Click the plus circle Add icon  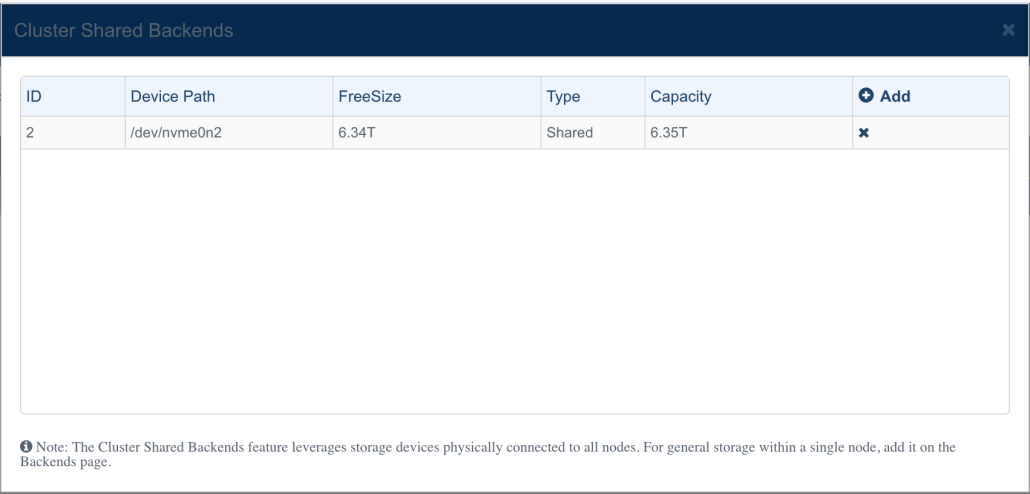(866, 96)
